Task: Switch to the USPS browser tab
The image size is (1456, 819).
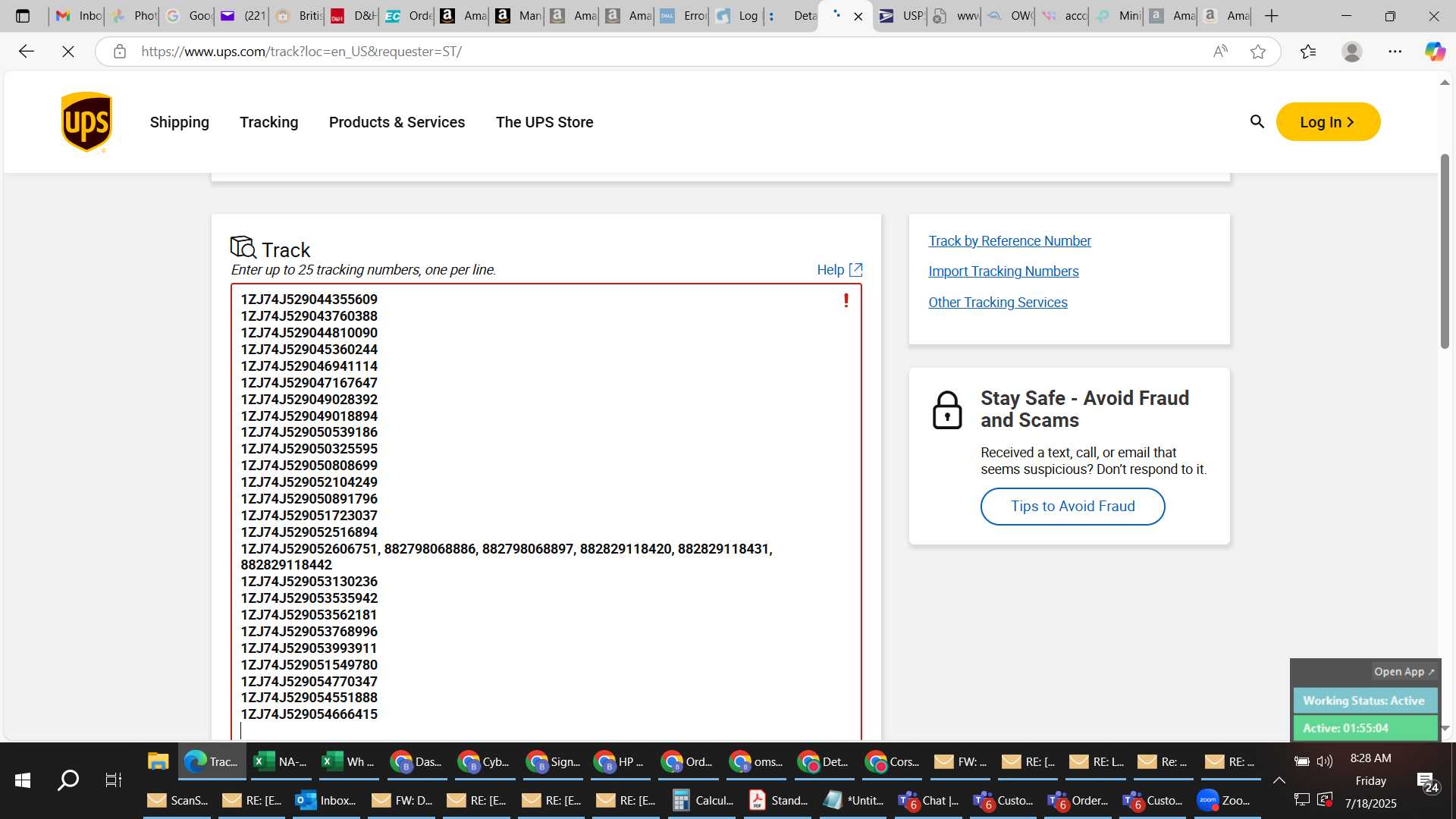Action: pyautogui.click(x=901, y=16)
